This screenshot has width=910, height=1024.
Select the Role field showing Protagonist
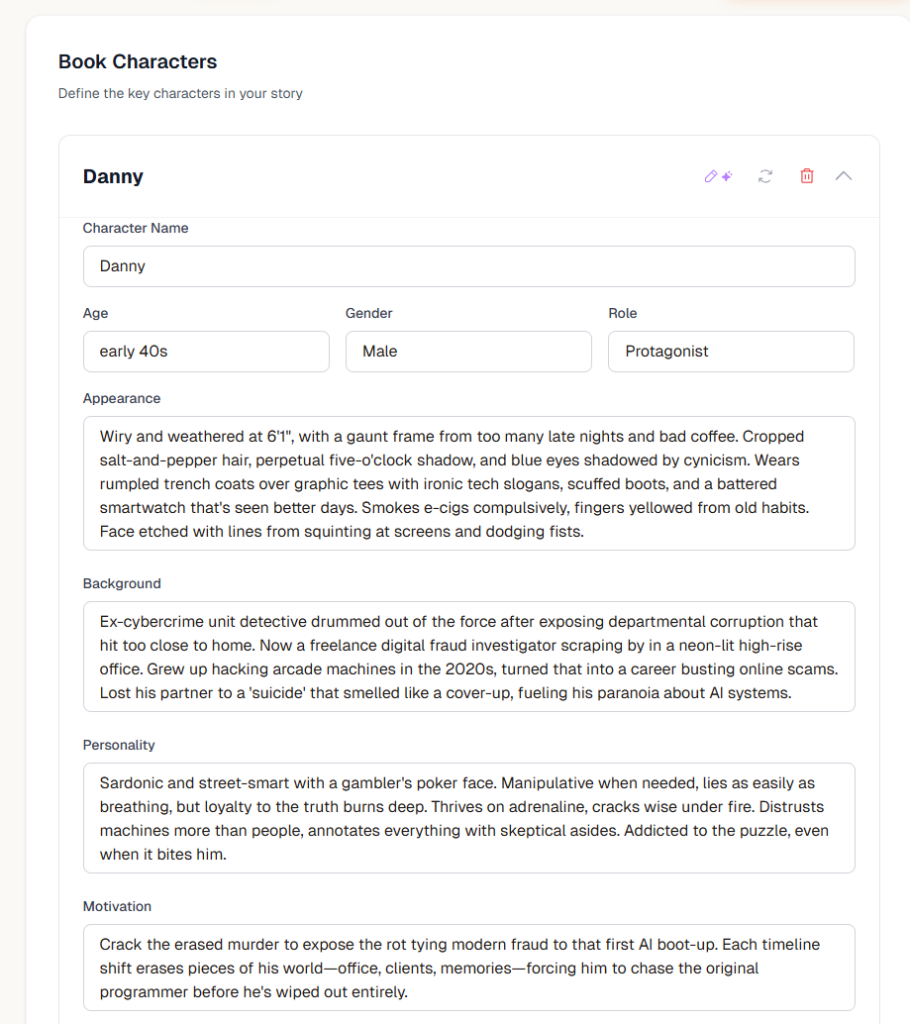click(730, 351)
